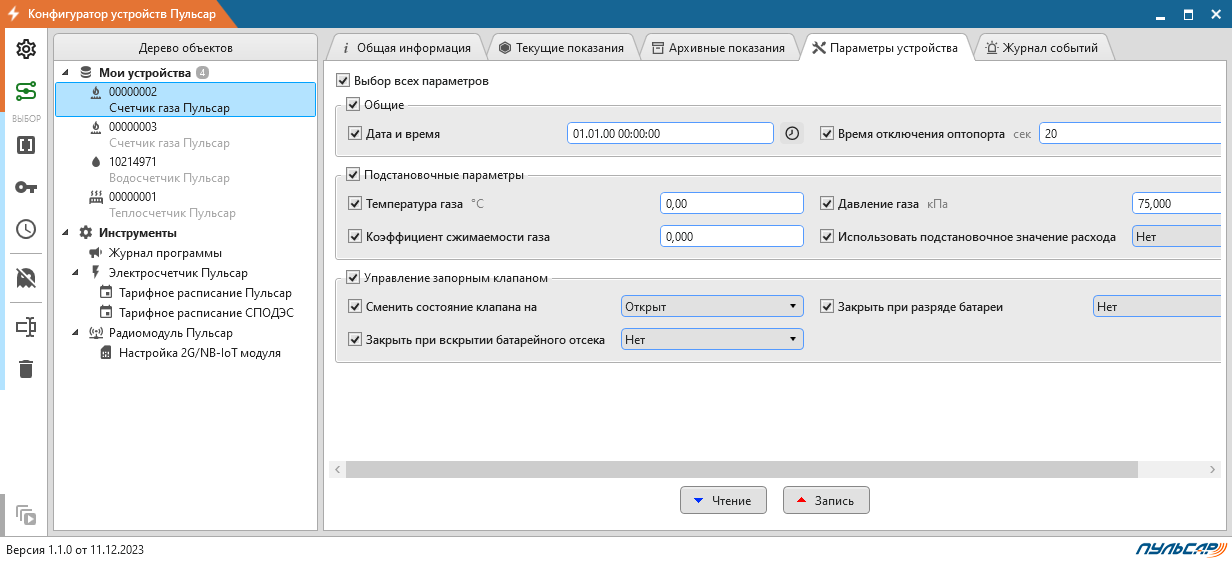The width and height of the screenshot is (1232, 562).
Task: Toggle Давление газа checkbox
Action: 827,204
